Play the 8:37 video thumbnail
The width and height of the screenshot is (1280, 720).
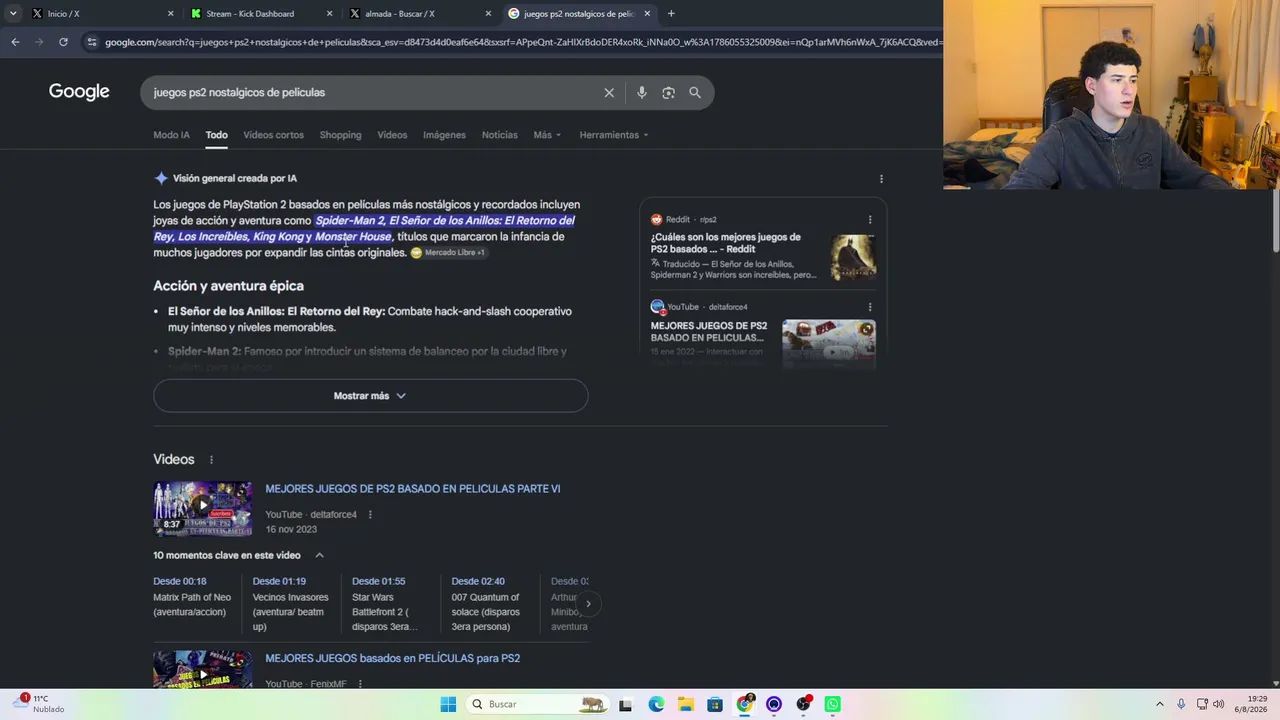(202, 509)
